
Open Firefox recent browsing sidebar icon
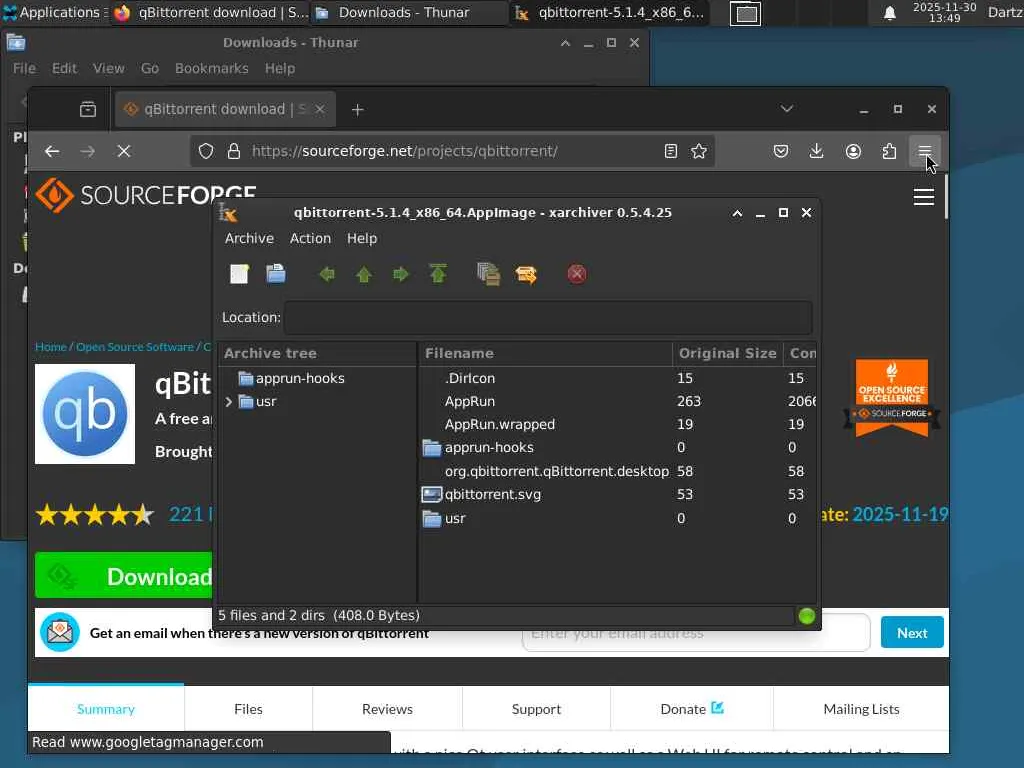(x=88, y=109)
